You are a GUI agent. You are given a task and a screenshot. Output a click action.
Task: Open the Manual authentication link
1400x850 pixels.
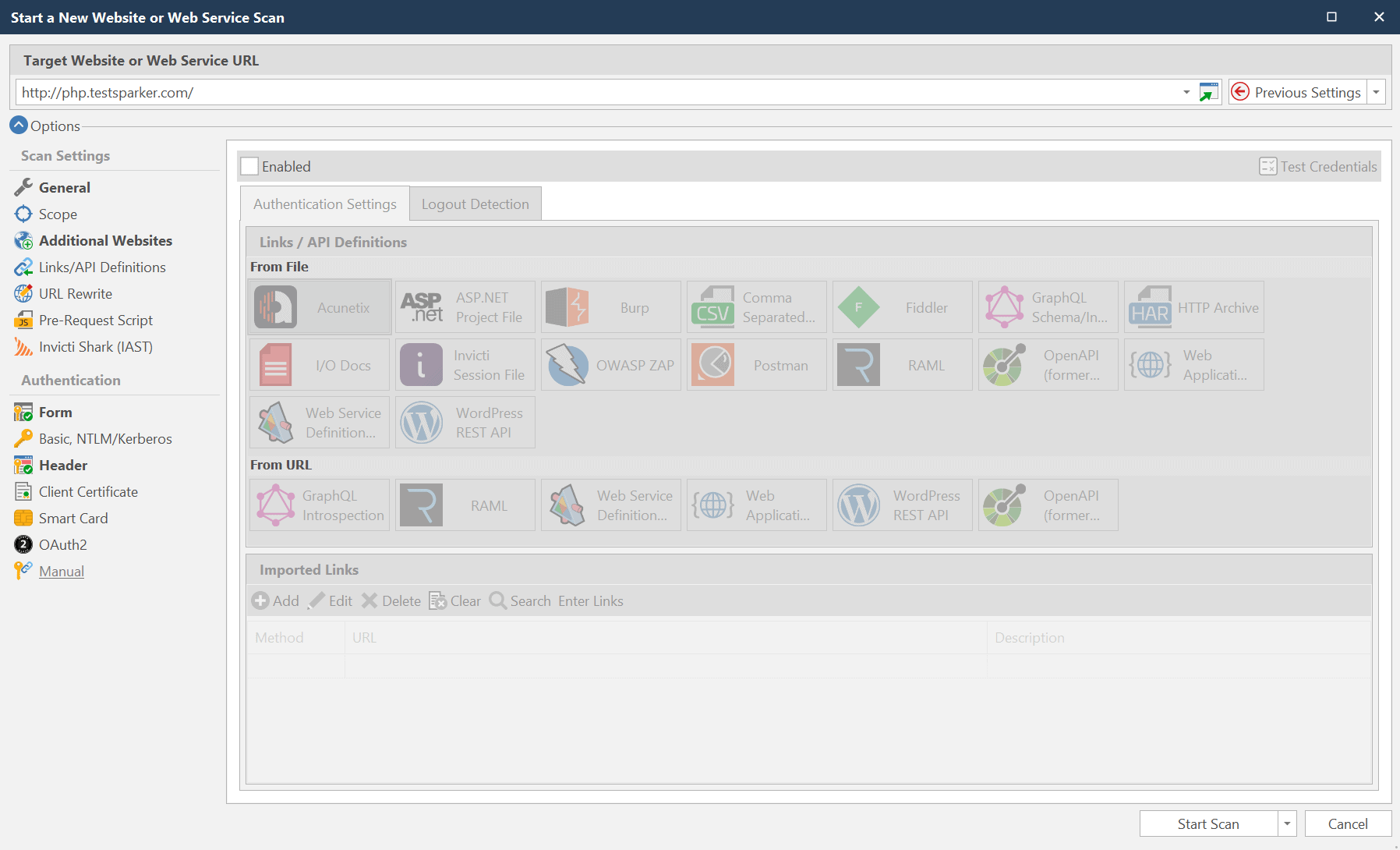pos(61,571)
